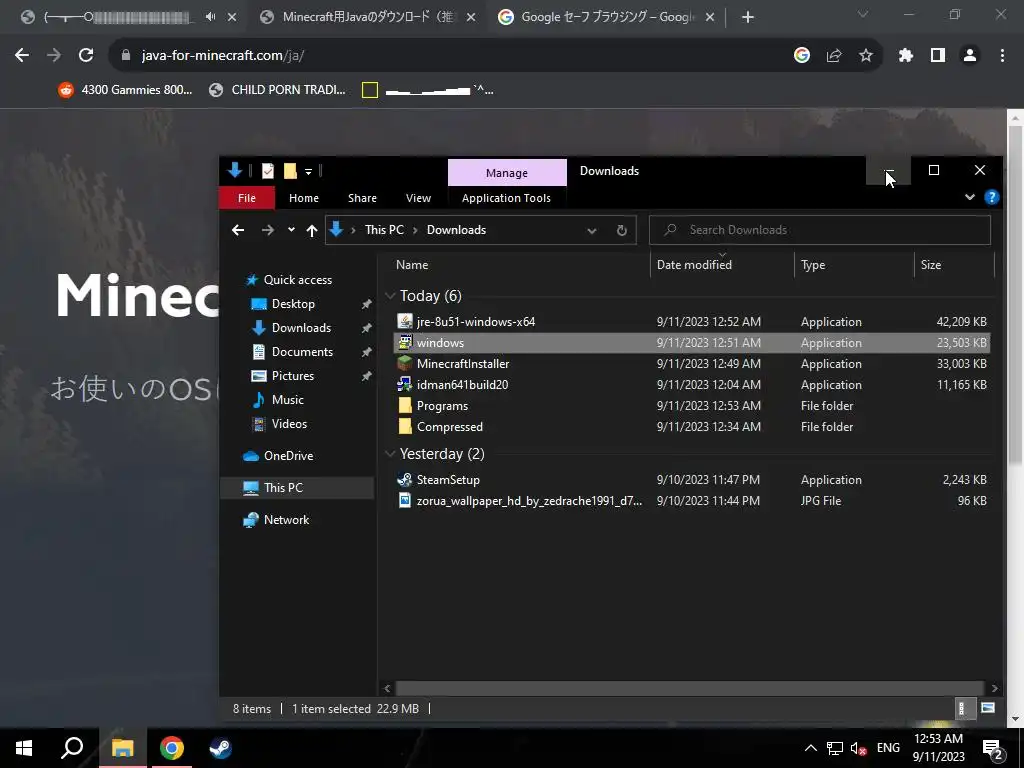The height and width of the screenshot is (768, 1024).
Task: Switch to the Google セーフ ブラウジング tab
Action: pyautogui.click(x=607, y=17)
